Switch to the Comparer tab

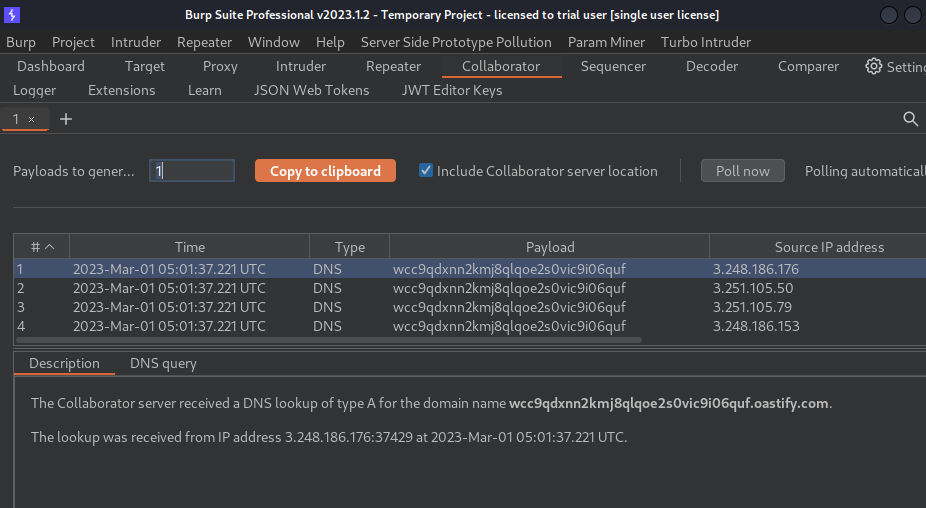point(808,66)
